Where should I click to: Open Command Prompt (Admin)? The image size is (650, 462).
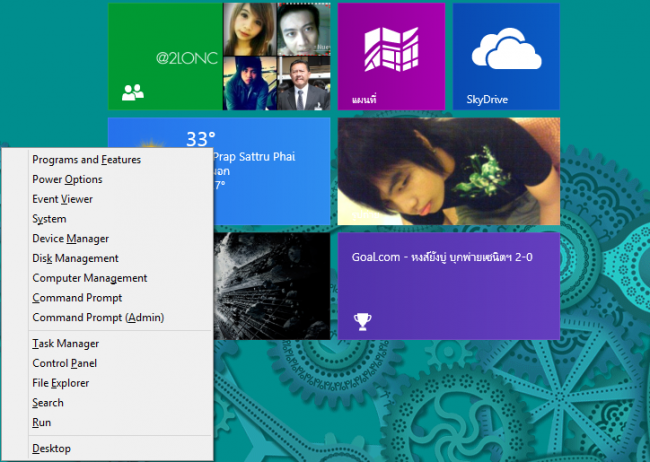97,317
